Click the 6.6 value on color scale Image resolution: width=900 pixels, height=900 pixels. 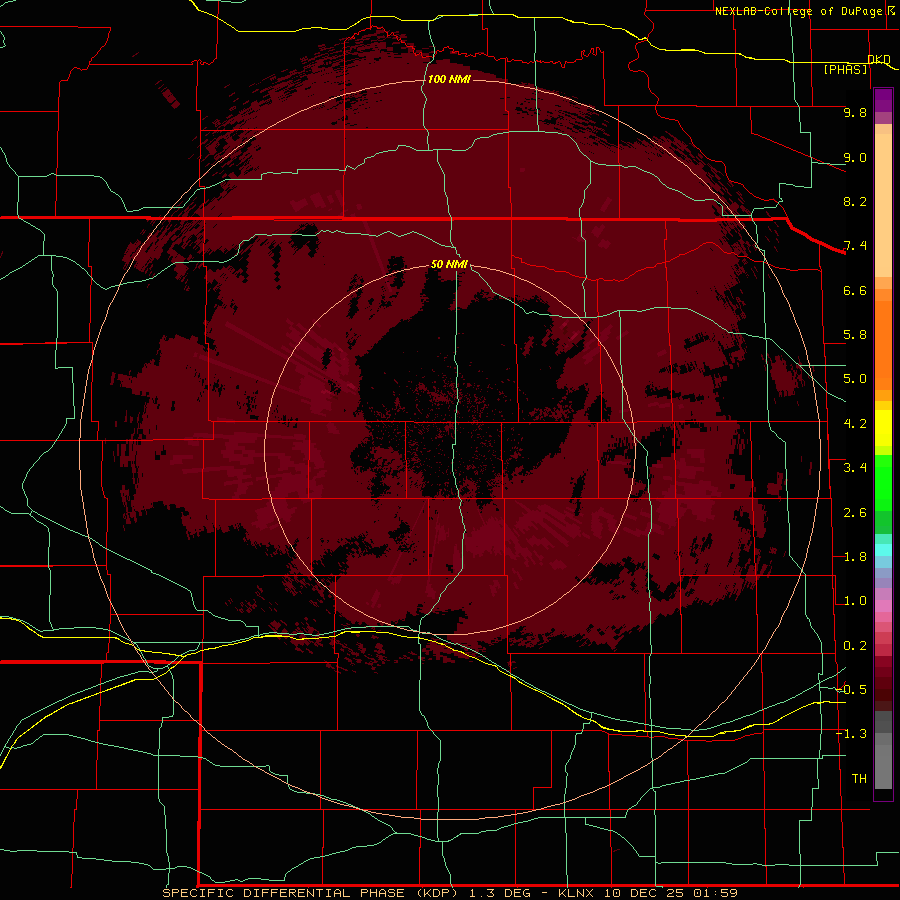(855, 290)
